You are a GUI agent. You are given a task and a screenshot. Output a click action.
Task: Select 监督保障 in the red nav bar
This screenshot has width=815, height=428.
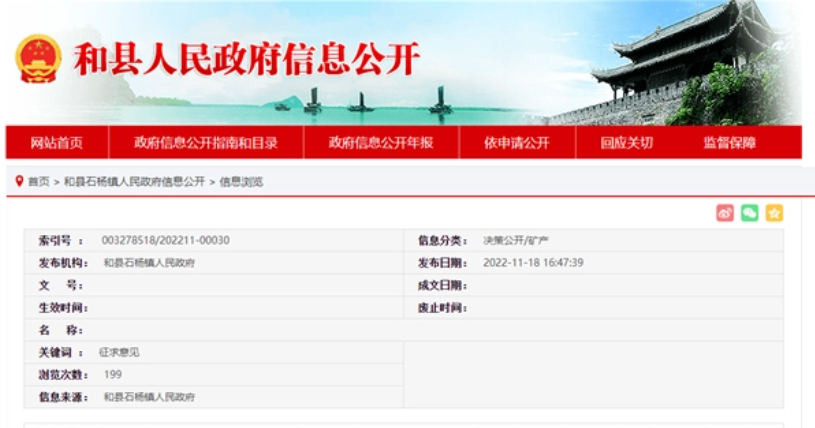click(x=729, y=143)
